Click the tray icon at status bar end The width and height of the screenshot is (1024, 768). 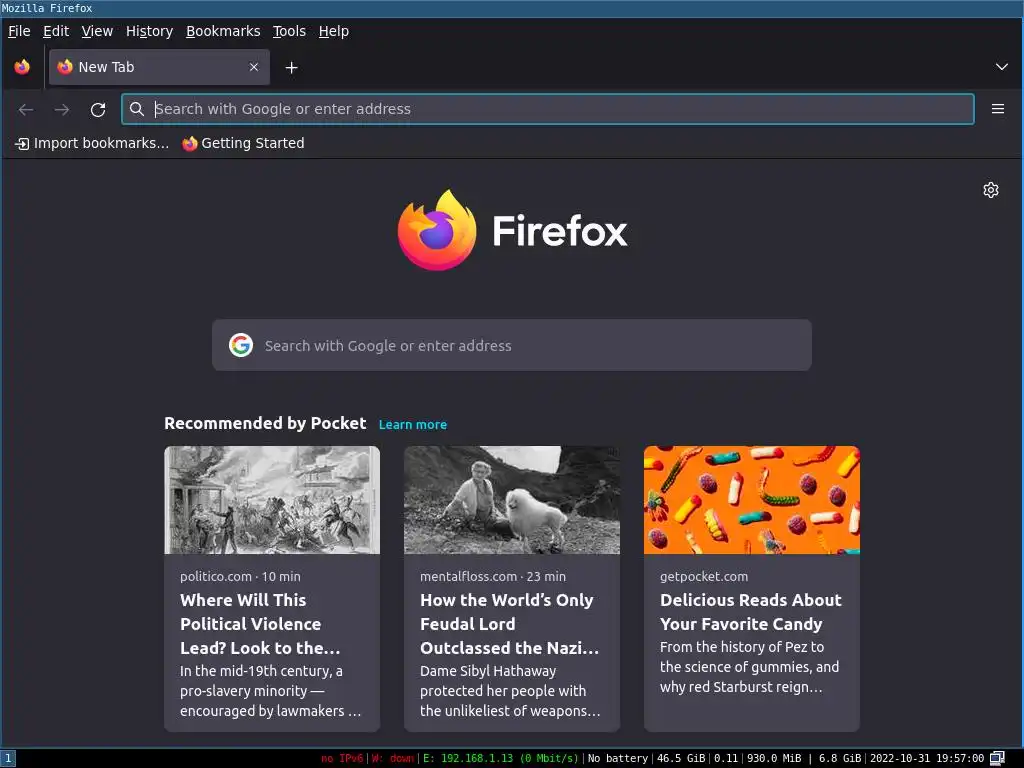coord(997,758)
